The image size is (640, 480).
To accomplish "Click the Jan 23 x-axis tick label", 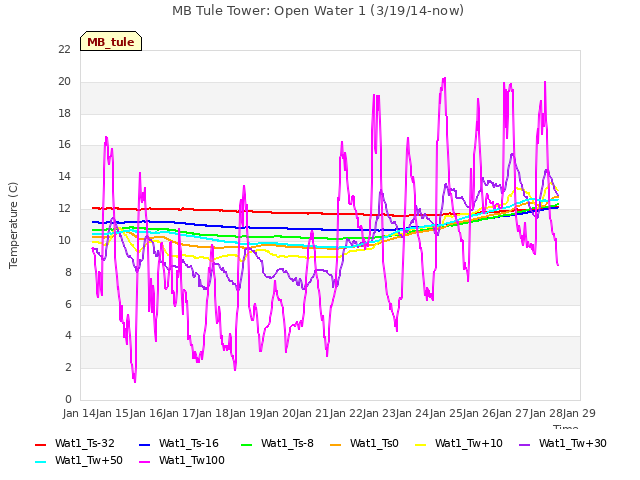I will point(379,413).
